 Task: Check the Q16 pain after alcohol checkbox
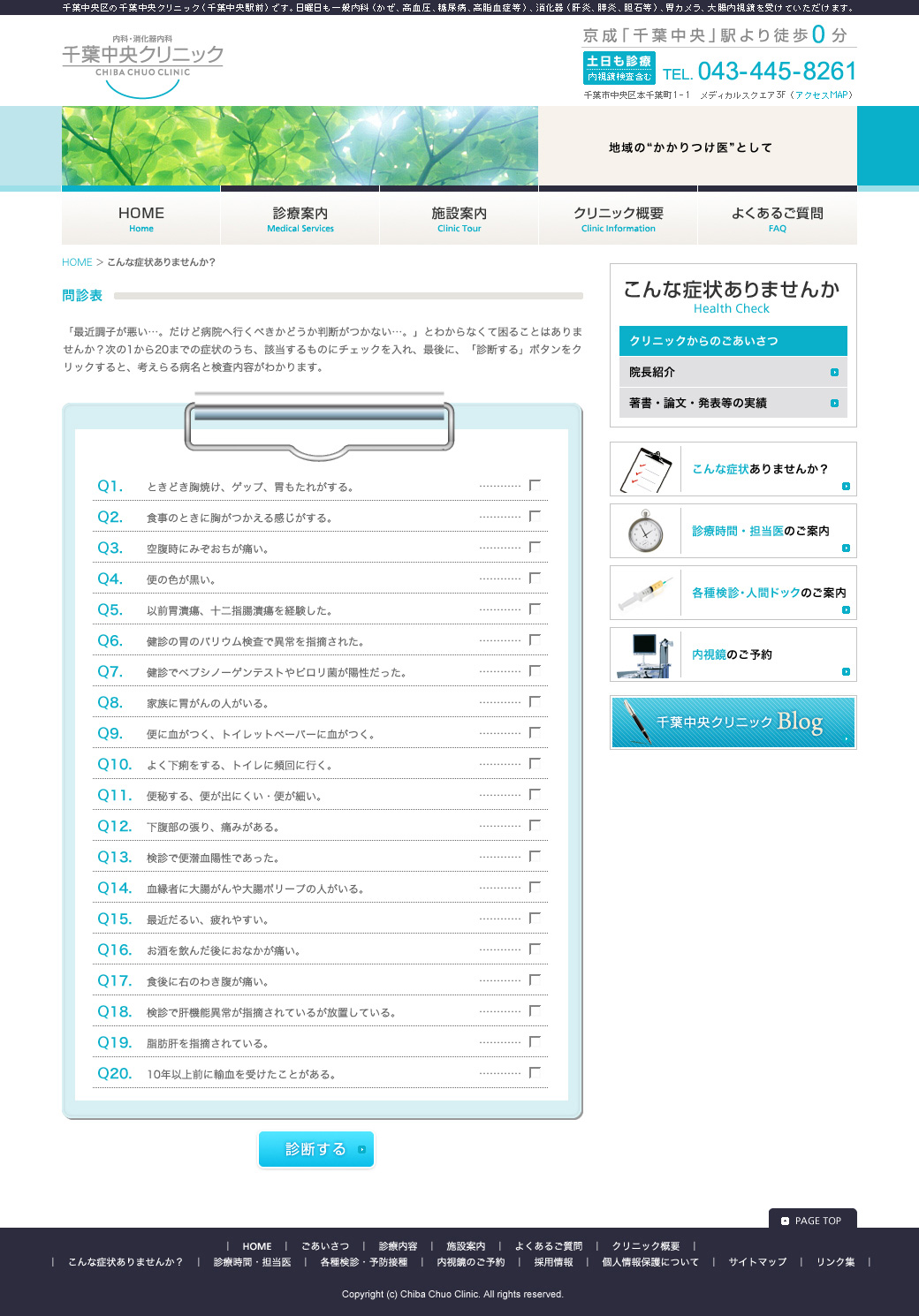(535, 949)
